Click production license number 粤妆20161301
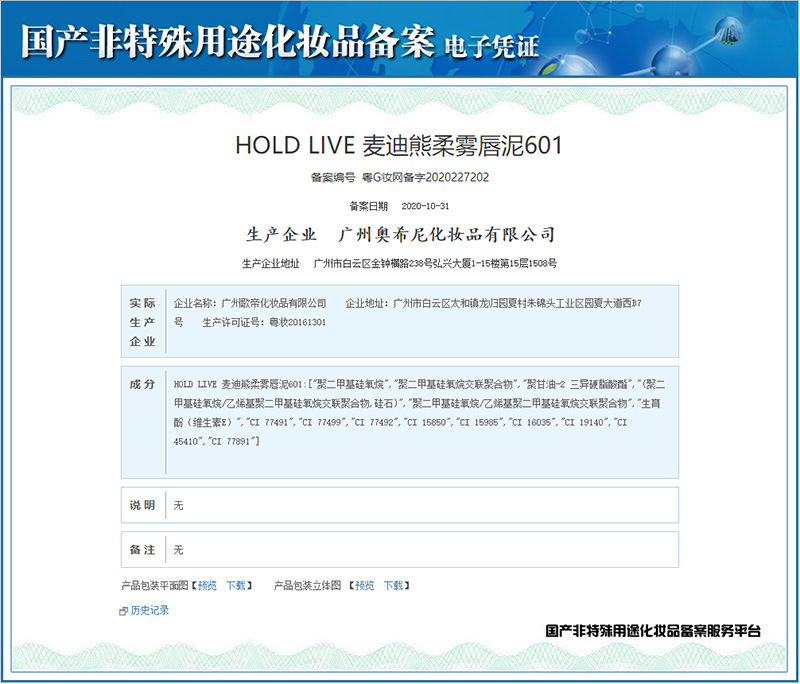800x684 pixels. point(297,322)
